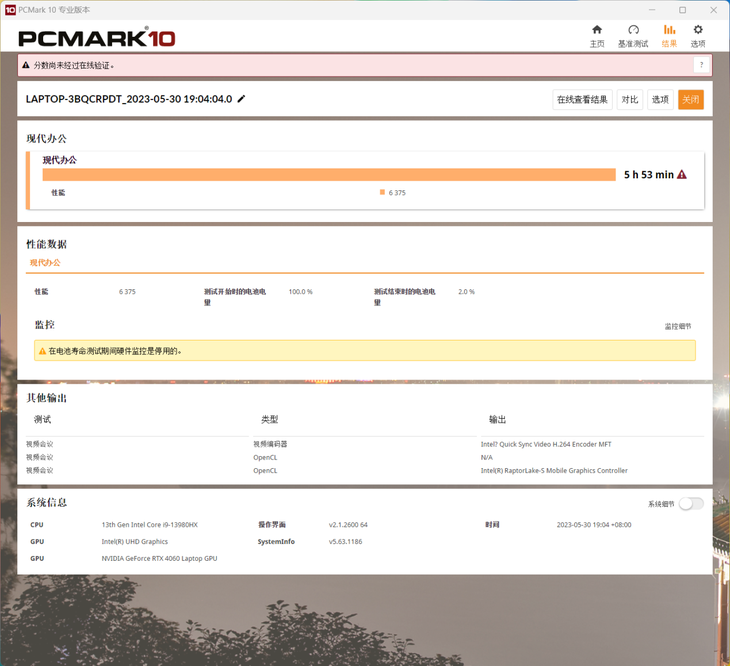Click the 5 h 53 min result

pyautogui.click(x=649, y=175)
